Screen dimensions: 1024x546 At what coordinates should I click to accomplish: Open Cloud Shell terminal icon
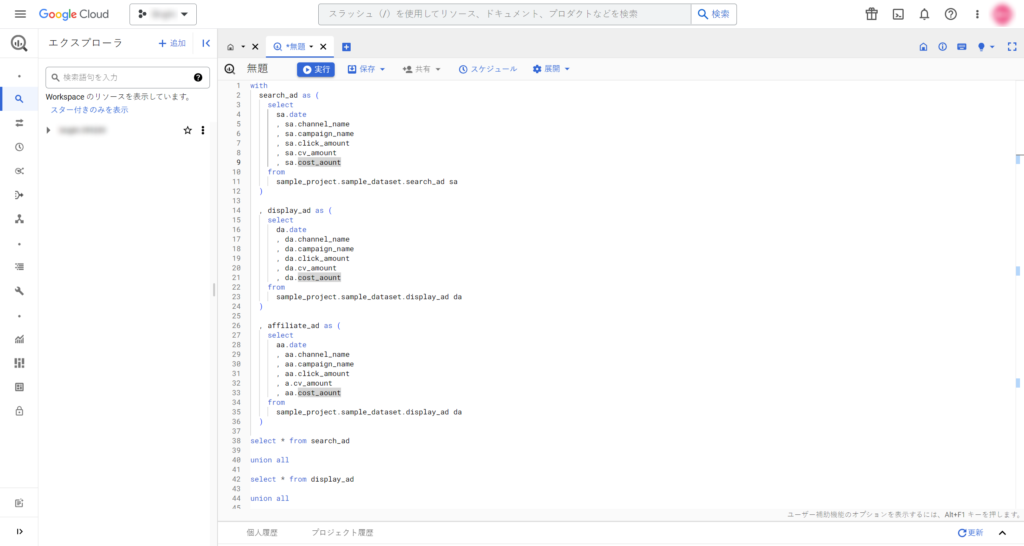point(898,14)
